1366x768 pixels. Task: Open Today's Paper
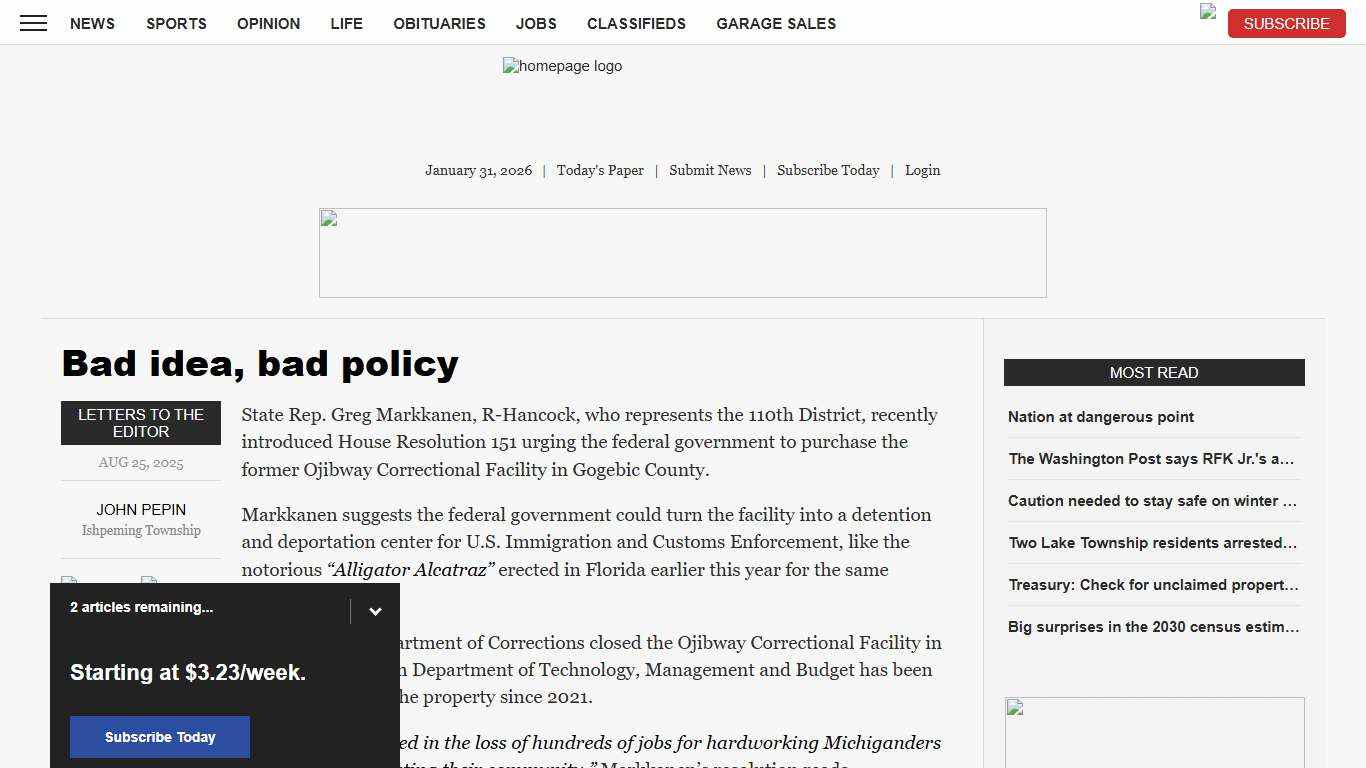pyautogui.click(x=600, y=170)
